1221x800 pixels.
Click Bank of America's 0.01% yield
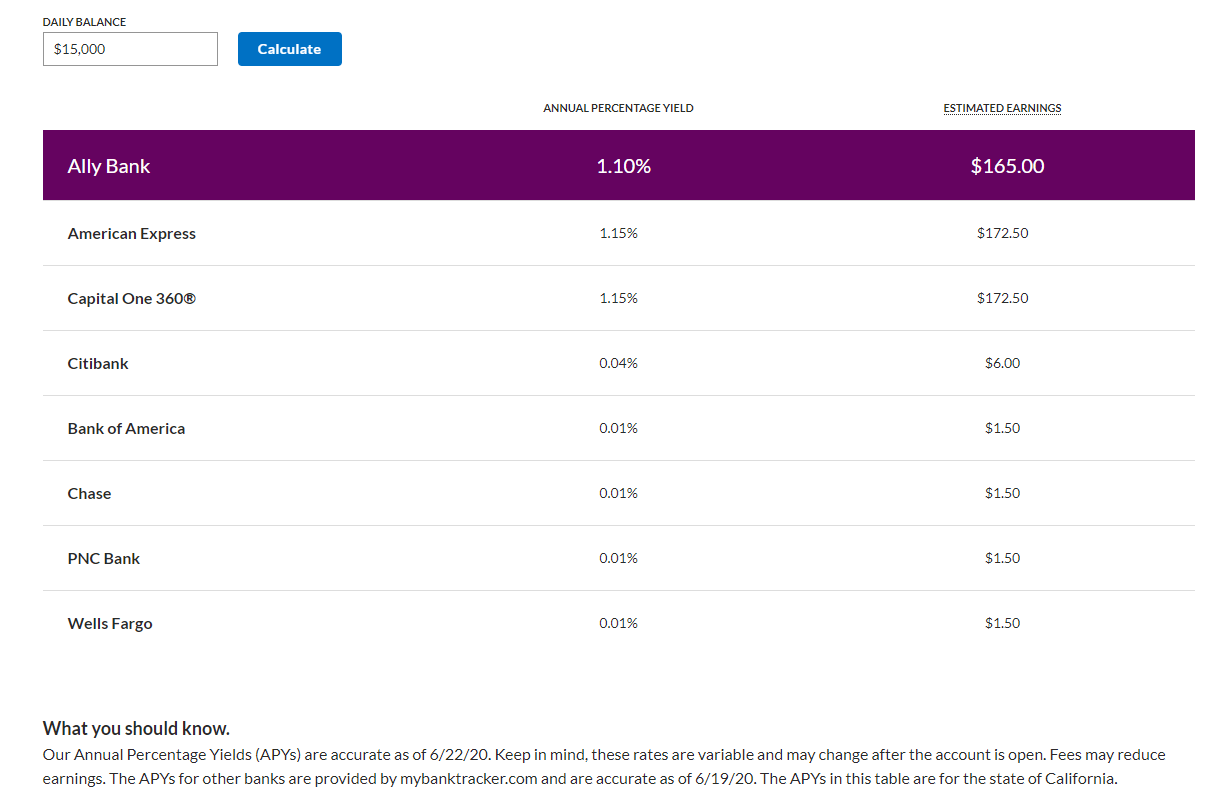(618, 428)
